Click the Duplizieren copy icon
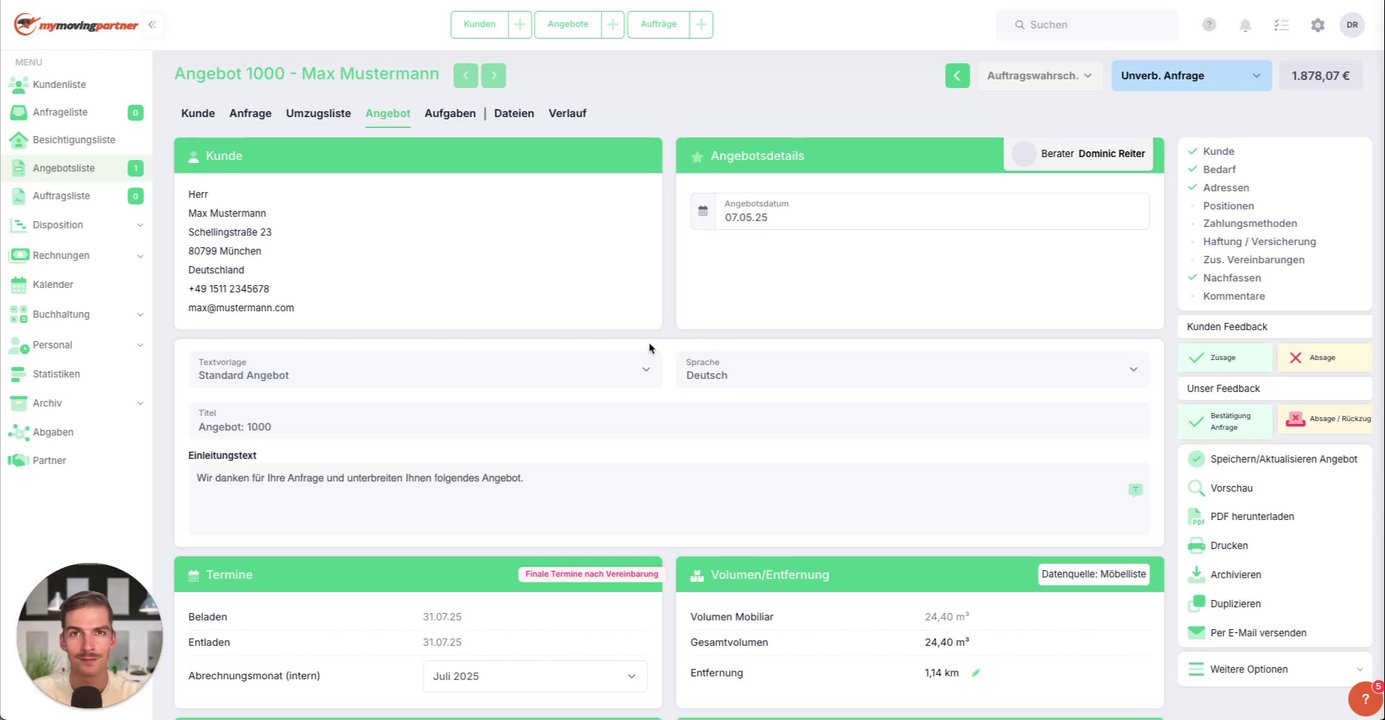Image resolution: width=1385 pixels, height=720 pixels. click(1196, 604)
